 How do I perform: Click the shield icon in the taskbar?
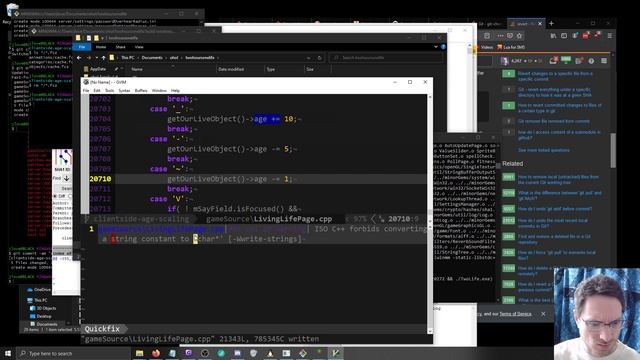(254, 353)
